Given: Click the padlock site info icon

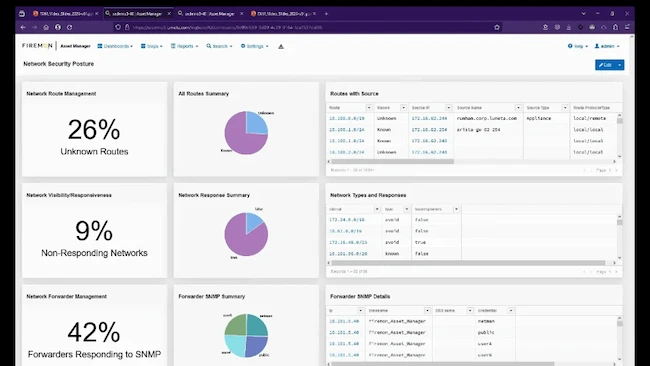Looking at the screenshot, I should coord(127,27).
